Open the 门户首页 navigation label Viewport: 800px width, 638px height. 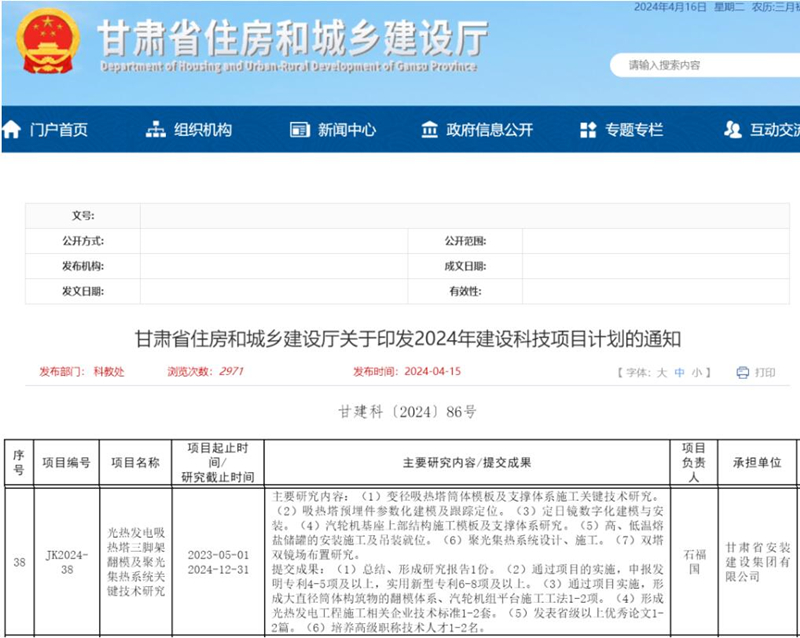coord(58,130)
